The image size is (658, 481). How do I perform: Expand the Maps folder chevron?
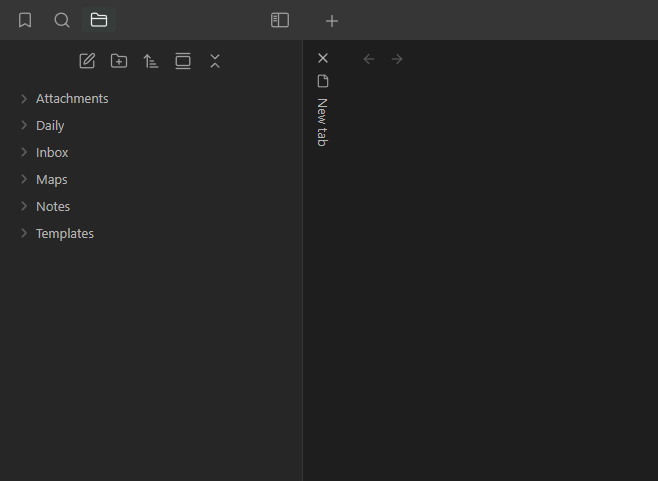pyautogui.click(x=24, y=179)
